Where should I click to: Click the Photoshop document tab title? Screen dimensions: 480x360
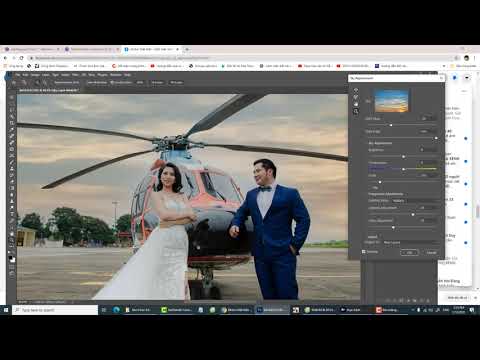point(49,90)
